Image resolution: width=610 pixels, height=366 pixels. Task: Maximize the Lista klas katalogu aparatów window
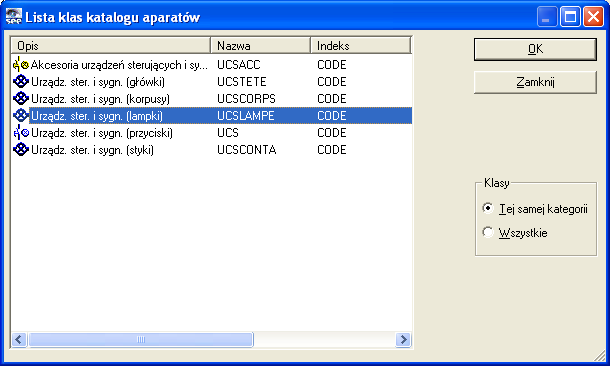[570, 17]
